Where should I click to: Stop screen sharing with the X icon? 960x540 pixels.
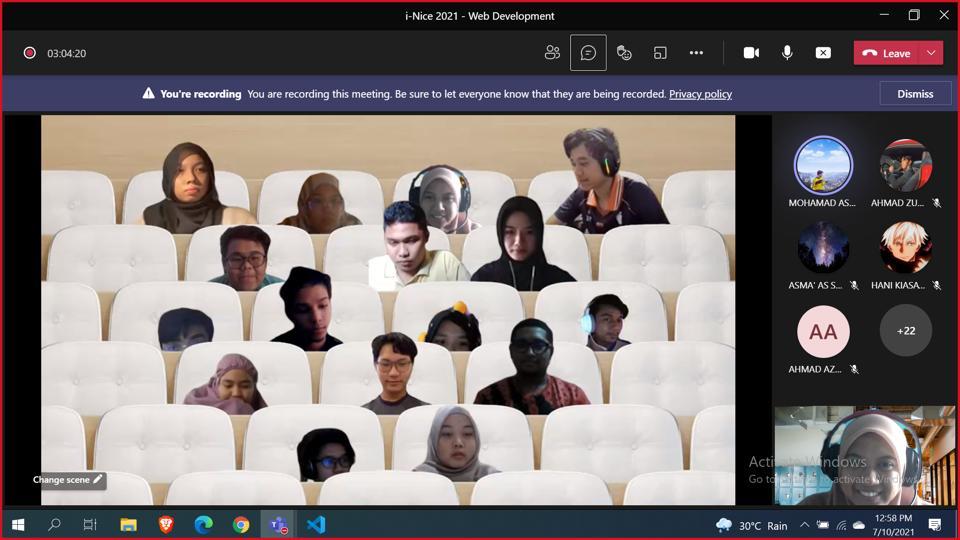coord(823,53)
